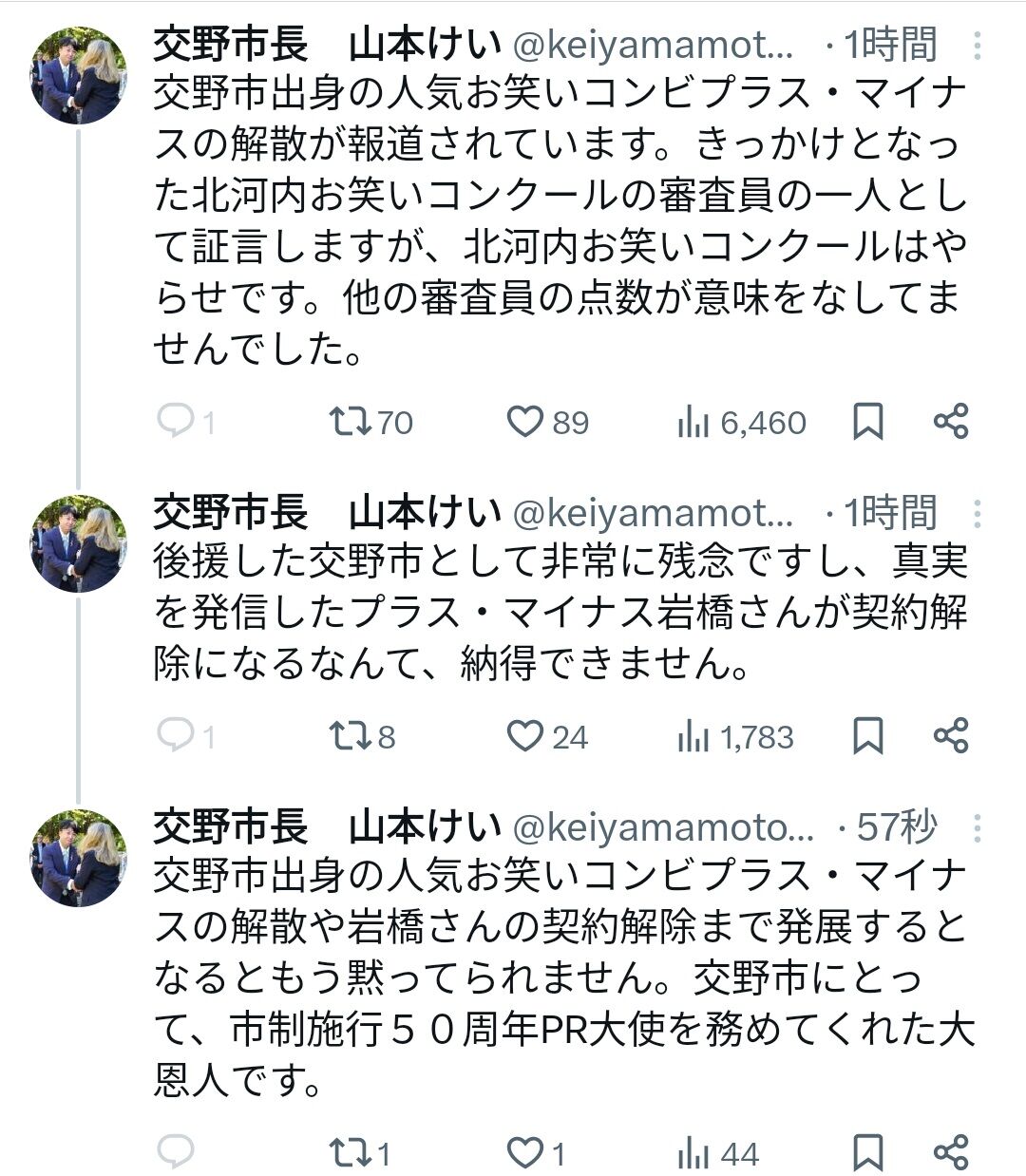The image size is (1026, 1176).
Task: Reply to the second tweet about 岩橋さん
Action: point(176,736)
